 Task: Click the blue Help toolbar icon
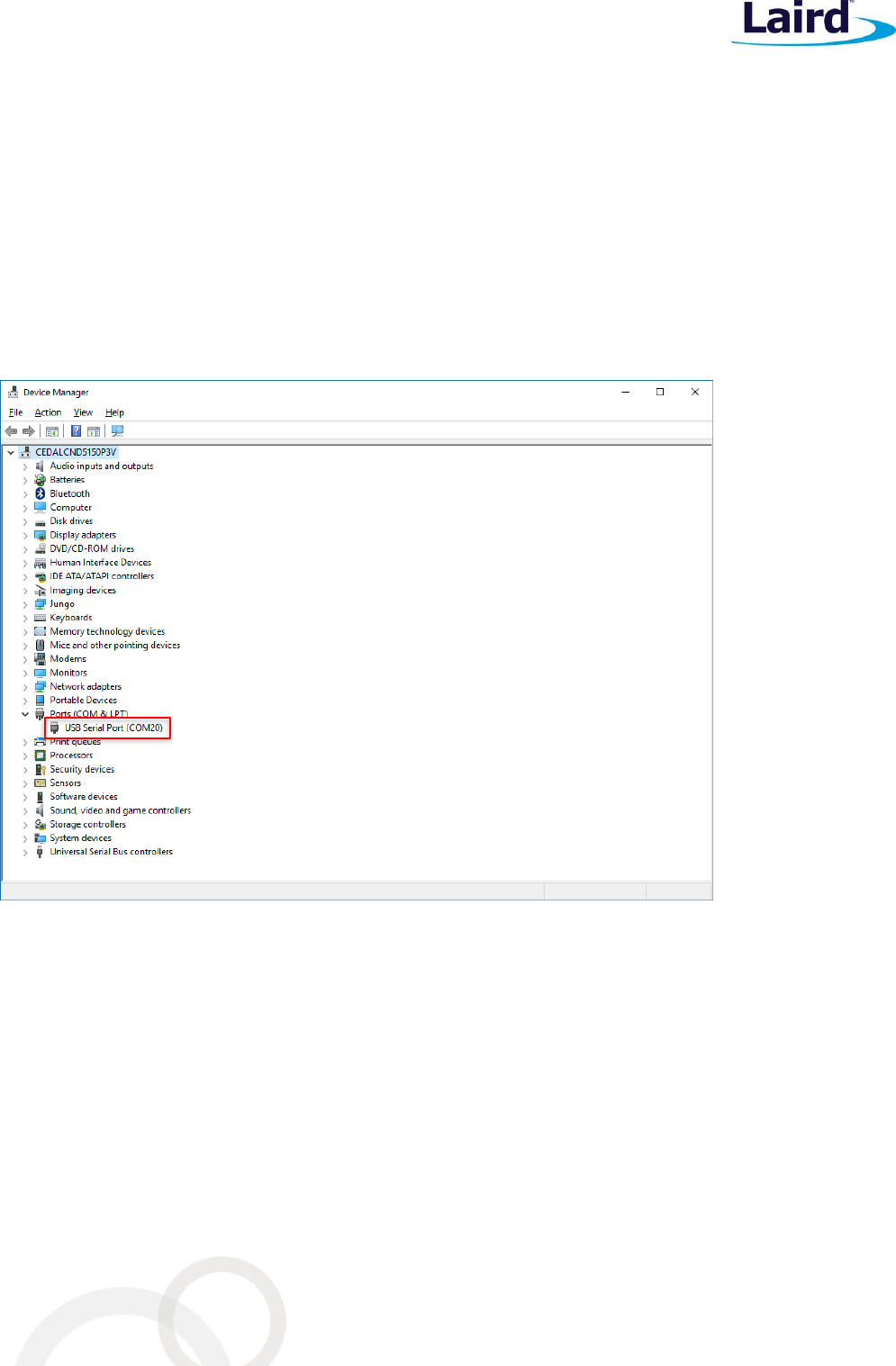[x=77, y=431]
